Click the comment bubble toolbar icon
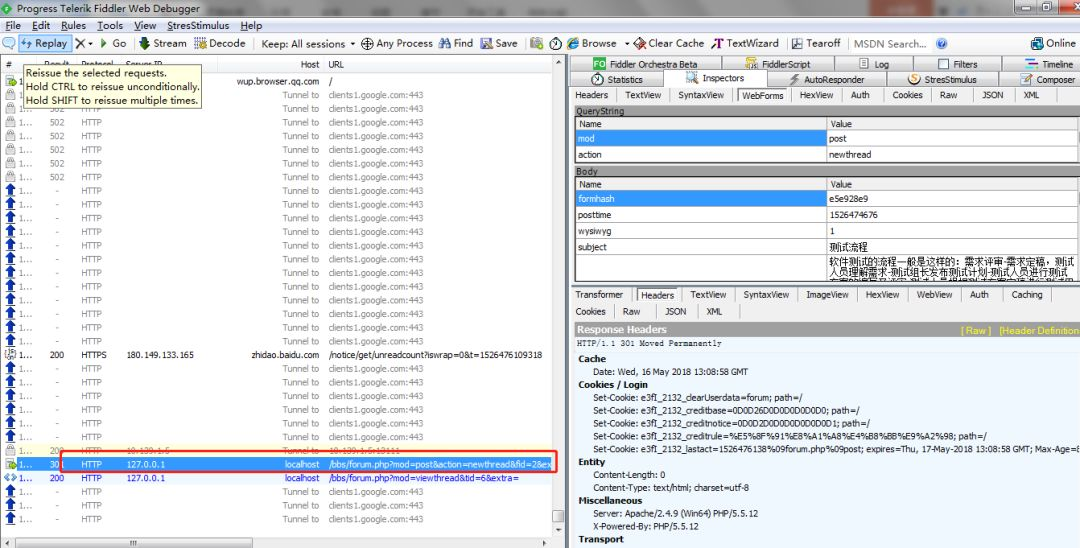The height and width of the screenshot is (548, 1080). tap(9, 43)
